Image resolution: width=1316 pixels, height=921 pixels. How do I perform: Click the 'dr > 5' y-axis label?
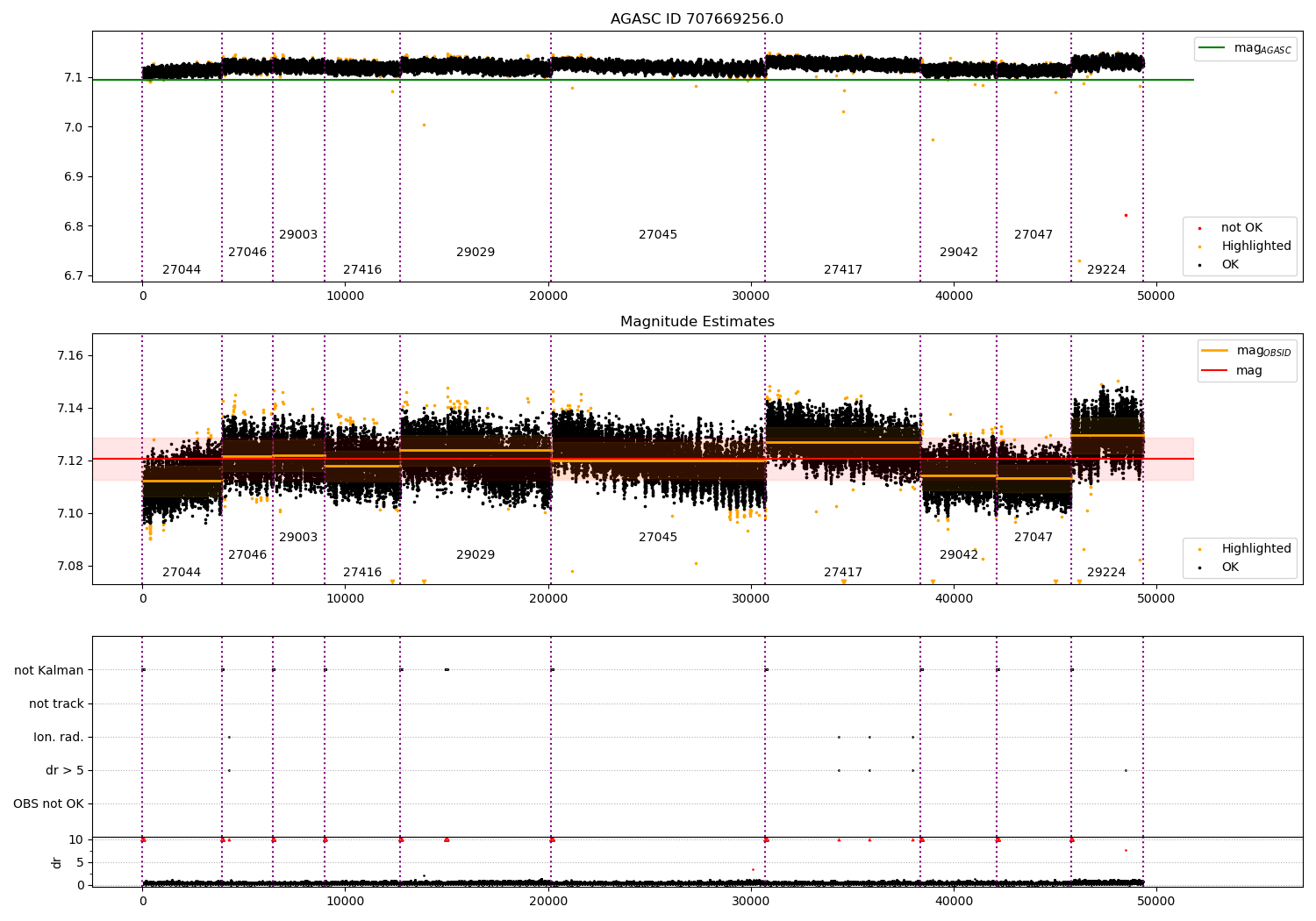[65, 771]
